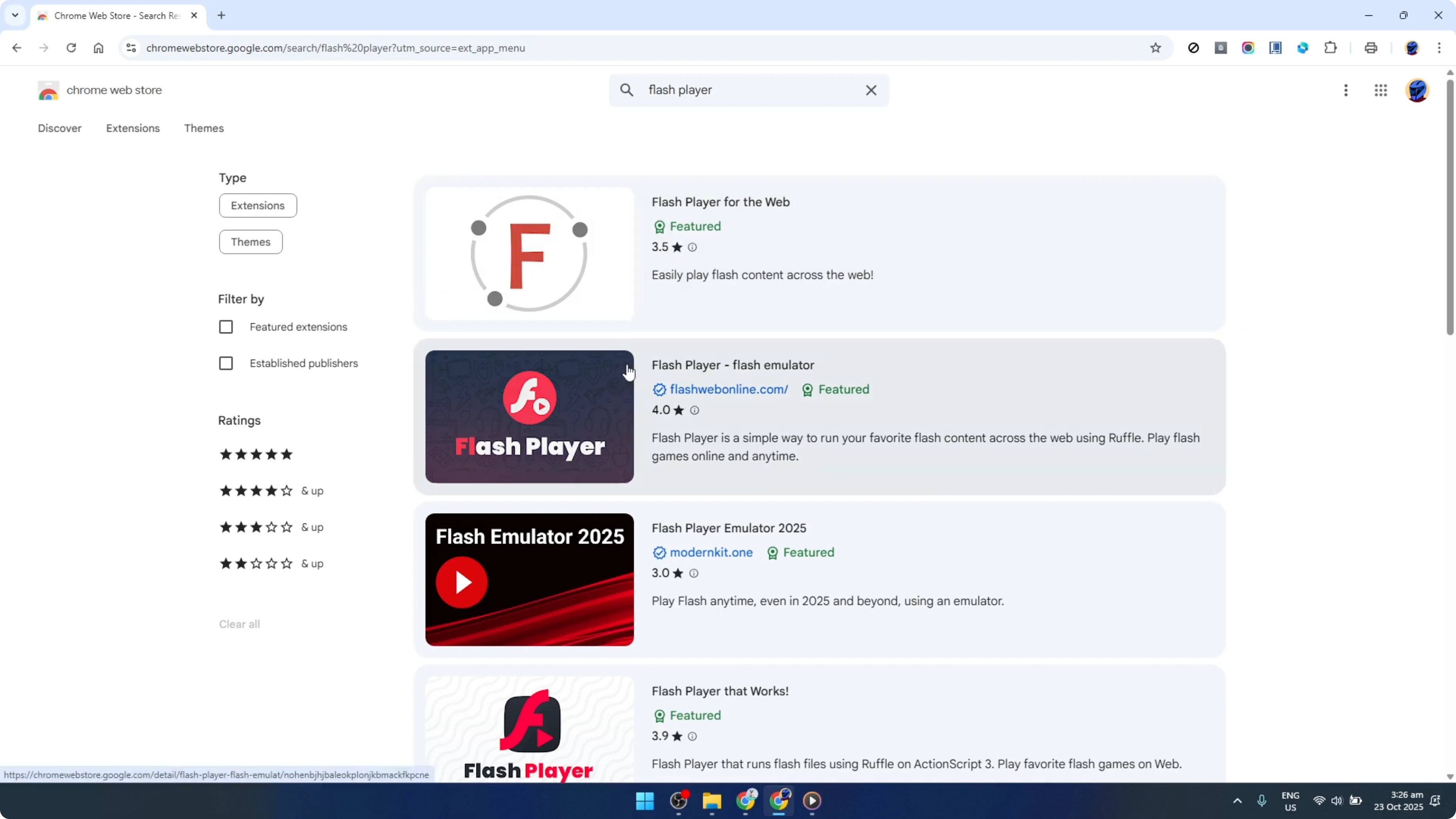Switch to the Themes section

(x=204, y=128)
